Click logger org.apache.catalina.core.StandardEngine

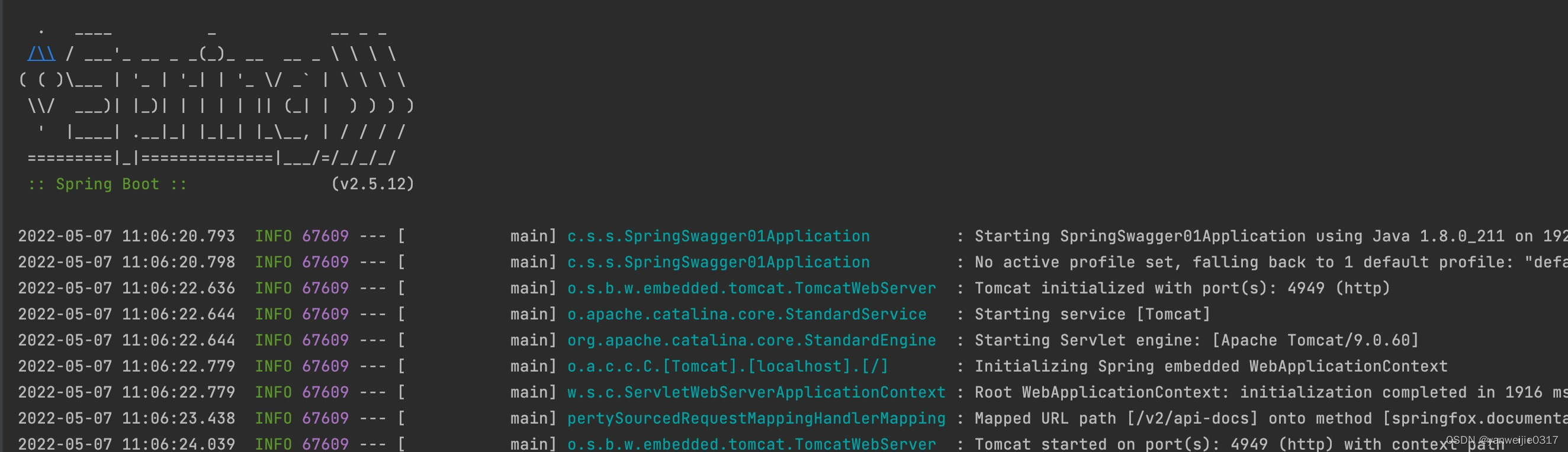[x=752, y=340]
